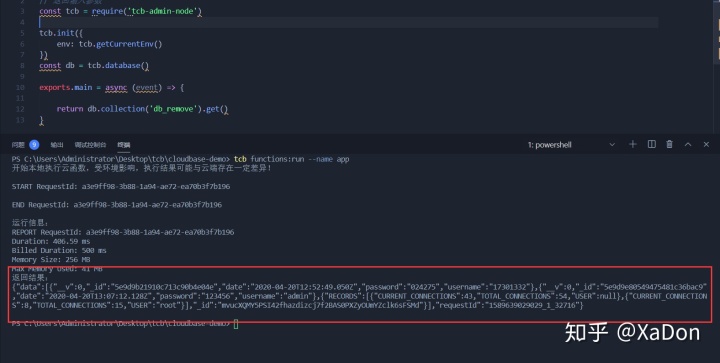Click the 'env: tcb.getCurrentEnv()' code line
Screen dimensions: 720x363
(109, 44)
